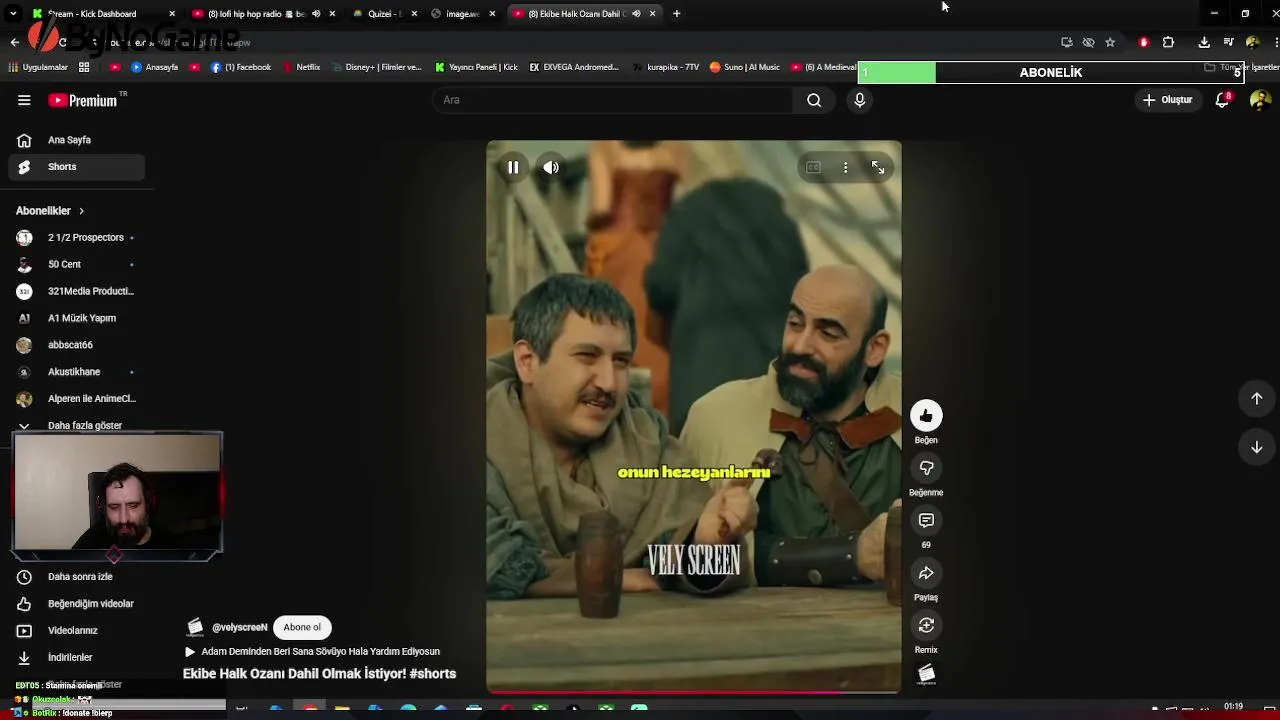Open the @velyscreeN channel link

pos(240,627)
